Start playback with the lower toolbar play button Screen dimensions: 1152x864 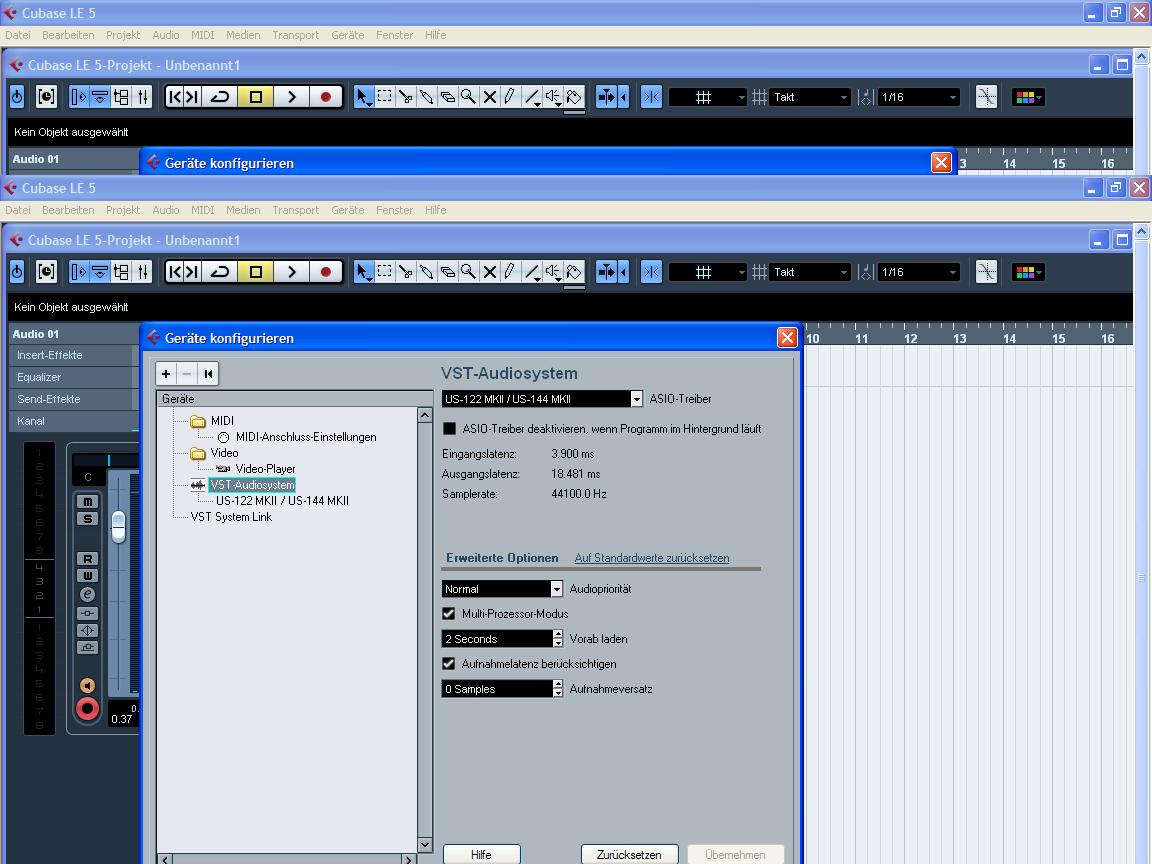[292, 272]
